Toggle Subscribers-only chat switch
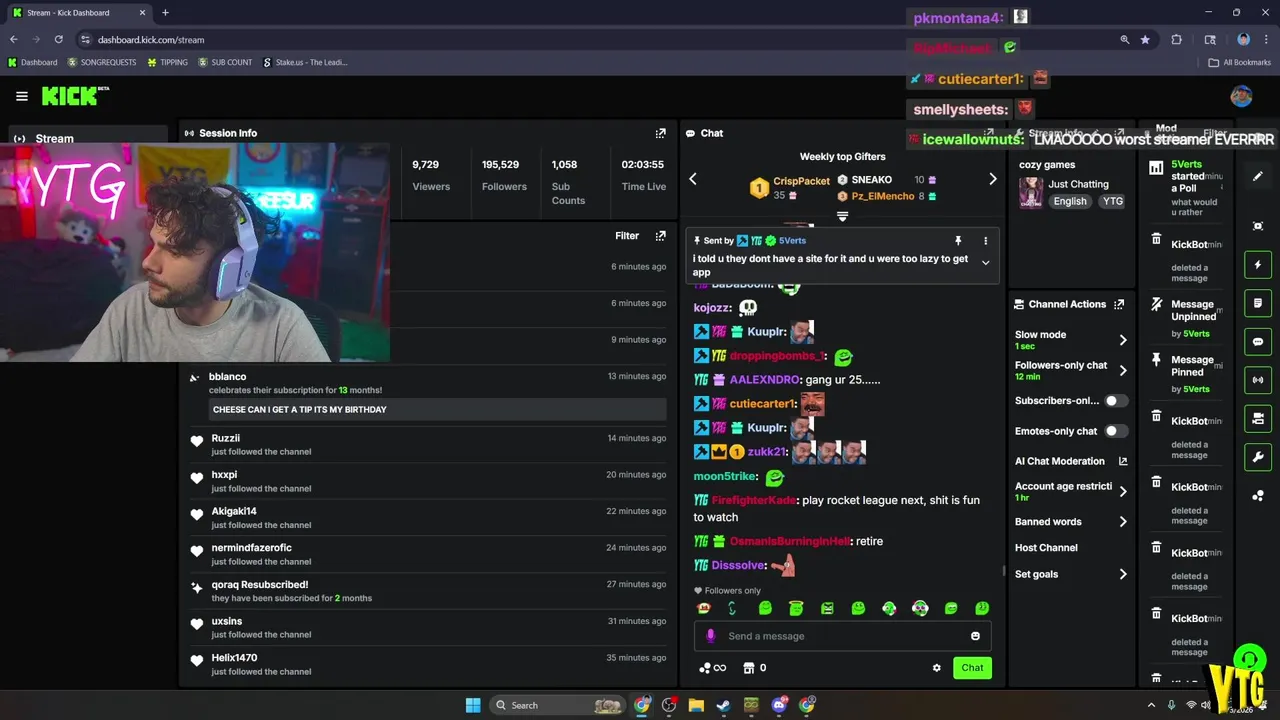The height and width of the screenshot is (720, 1280). (x=1116, y=401)
